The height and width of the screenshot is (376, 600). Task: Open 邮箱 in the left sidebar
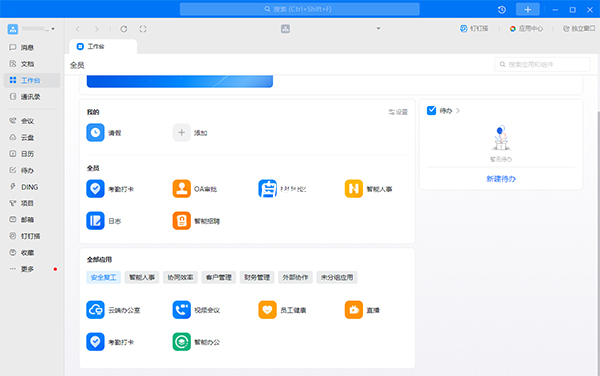coord(27,220)
